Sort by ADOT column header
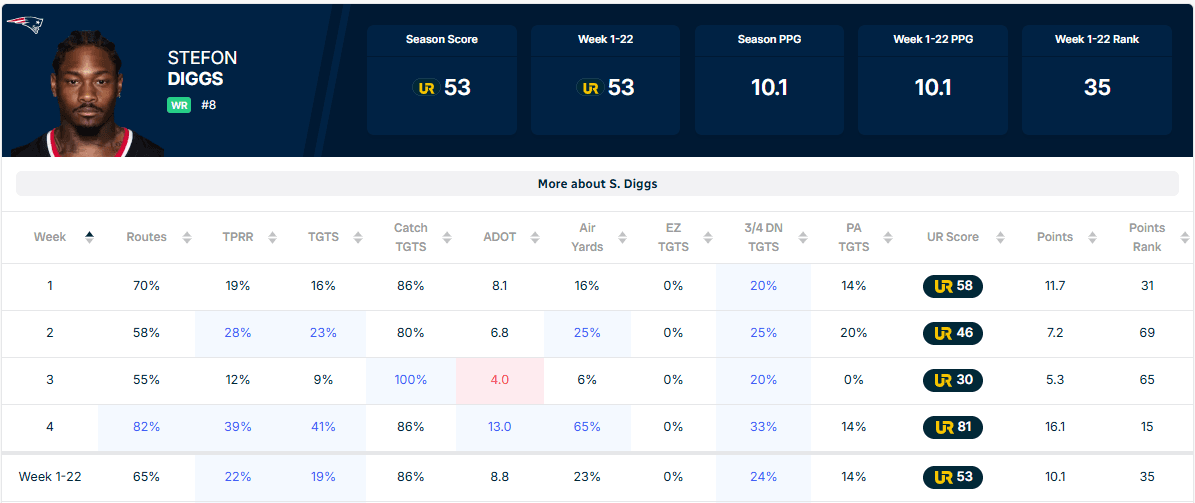1195x503 pixels. [500, 237]
